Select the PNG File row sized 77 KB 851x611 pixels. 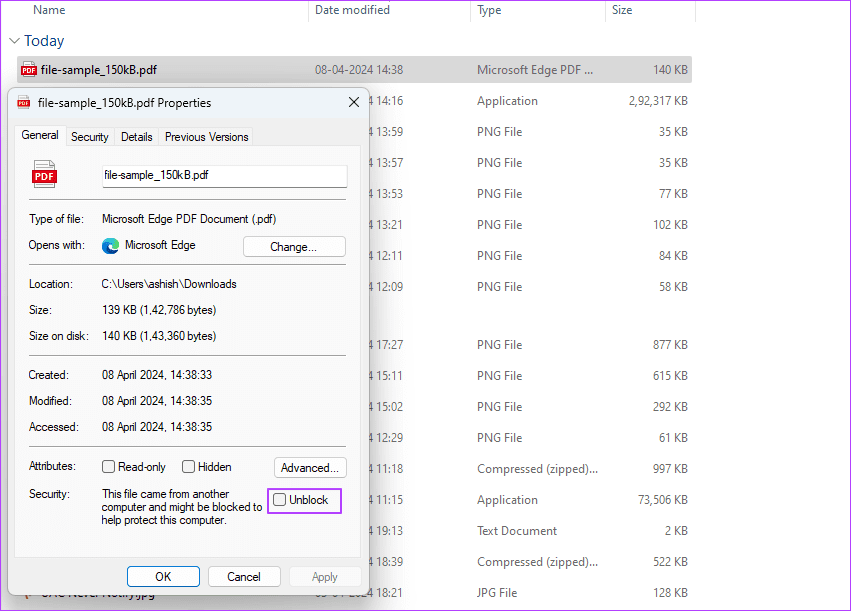530,194
